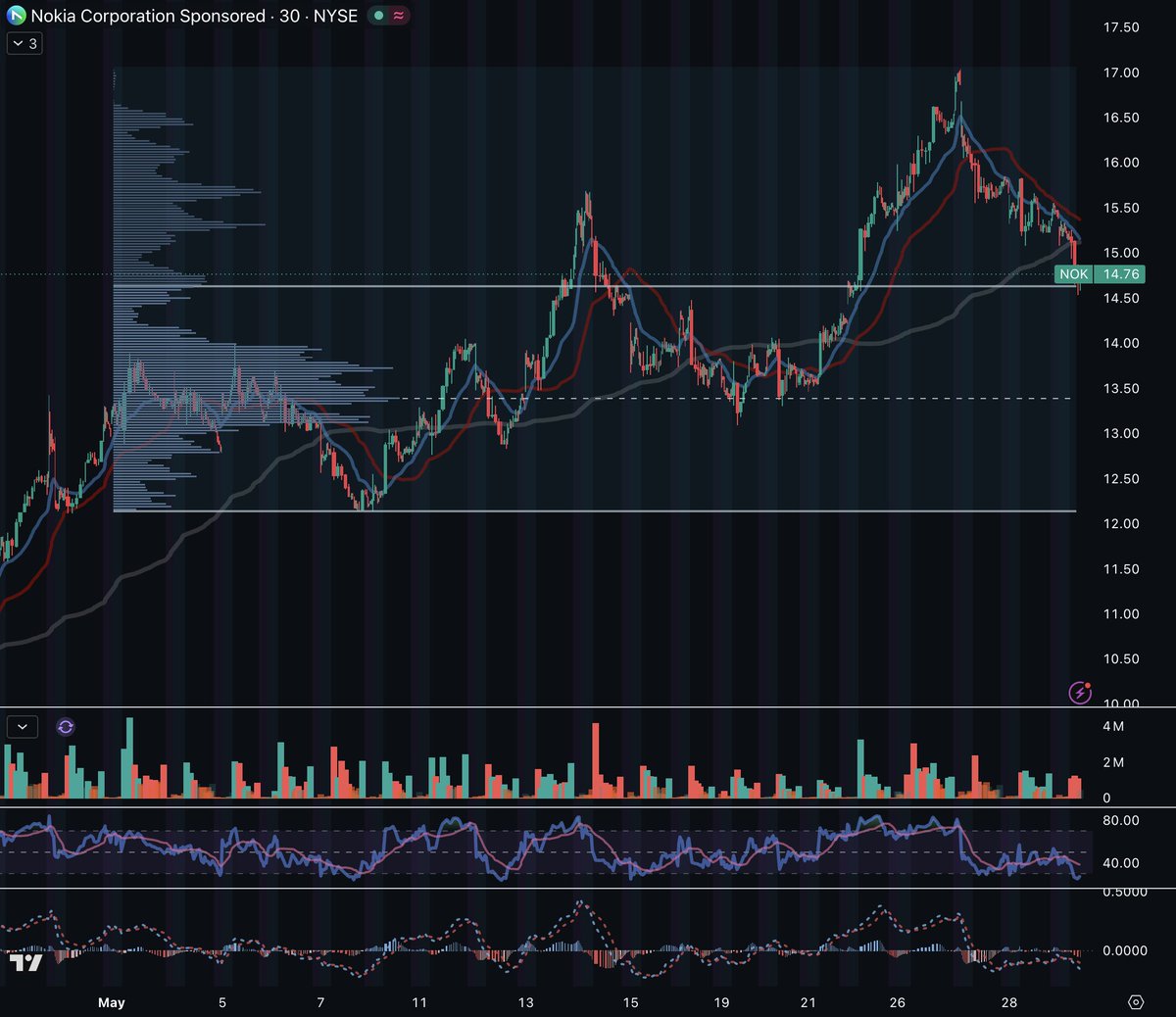
Task: Click the 12.00 price scale label
Action: click(1121, 523)
